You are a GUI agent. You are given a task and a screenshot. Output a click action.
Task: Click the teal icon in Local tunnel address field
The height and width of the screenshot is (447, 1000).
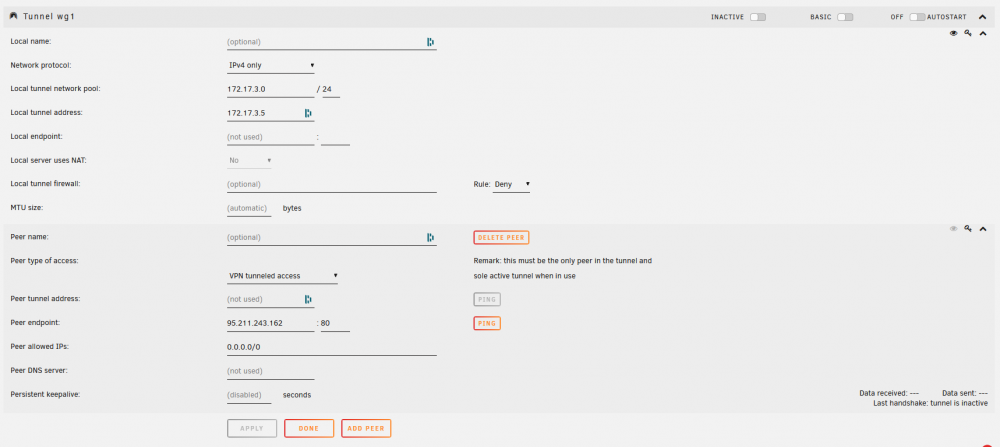308,113
